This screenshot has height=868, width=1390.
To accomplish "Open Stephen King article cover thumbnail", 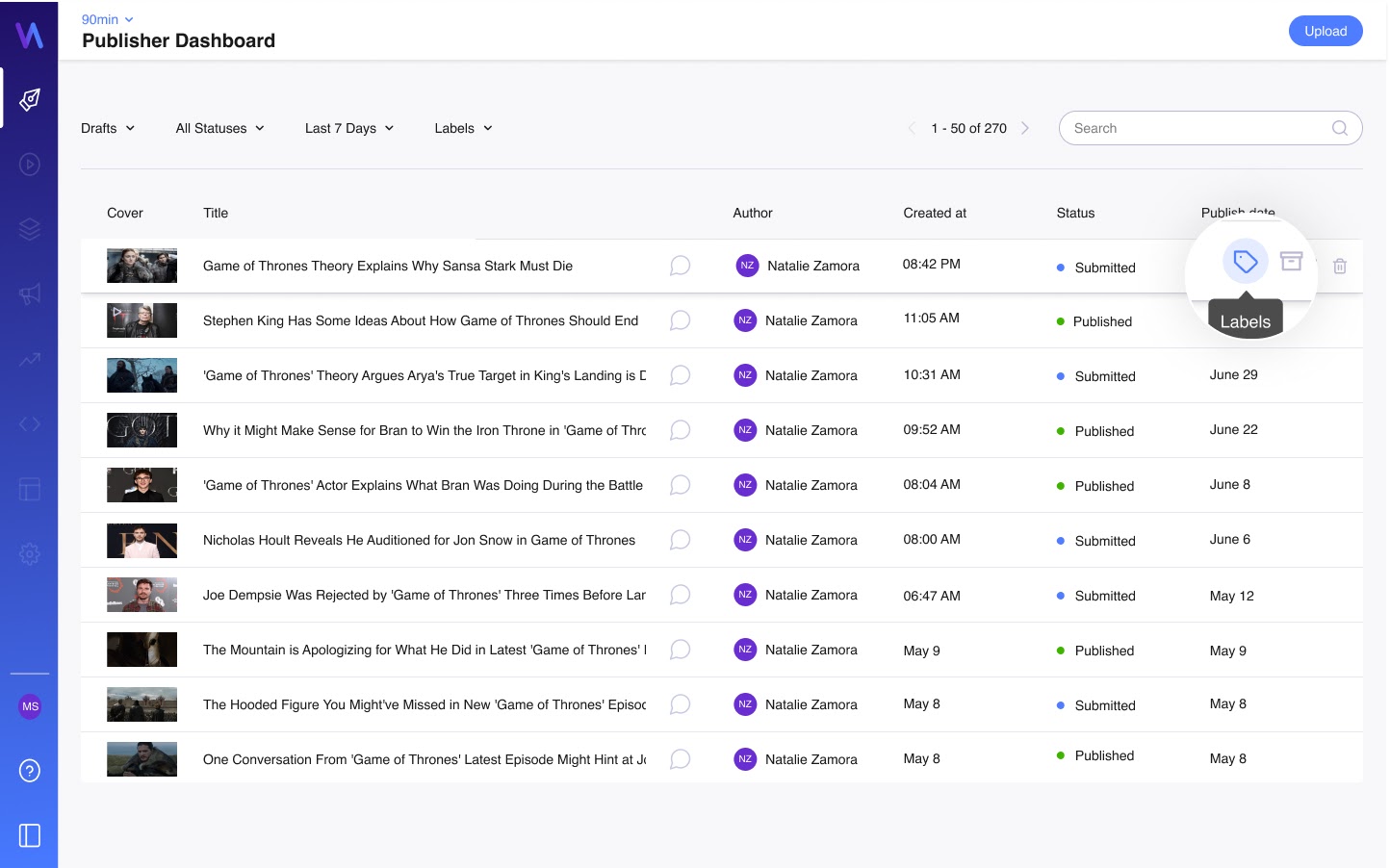I will (x=142, y=320).
